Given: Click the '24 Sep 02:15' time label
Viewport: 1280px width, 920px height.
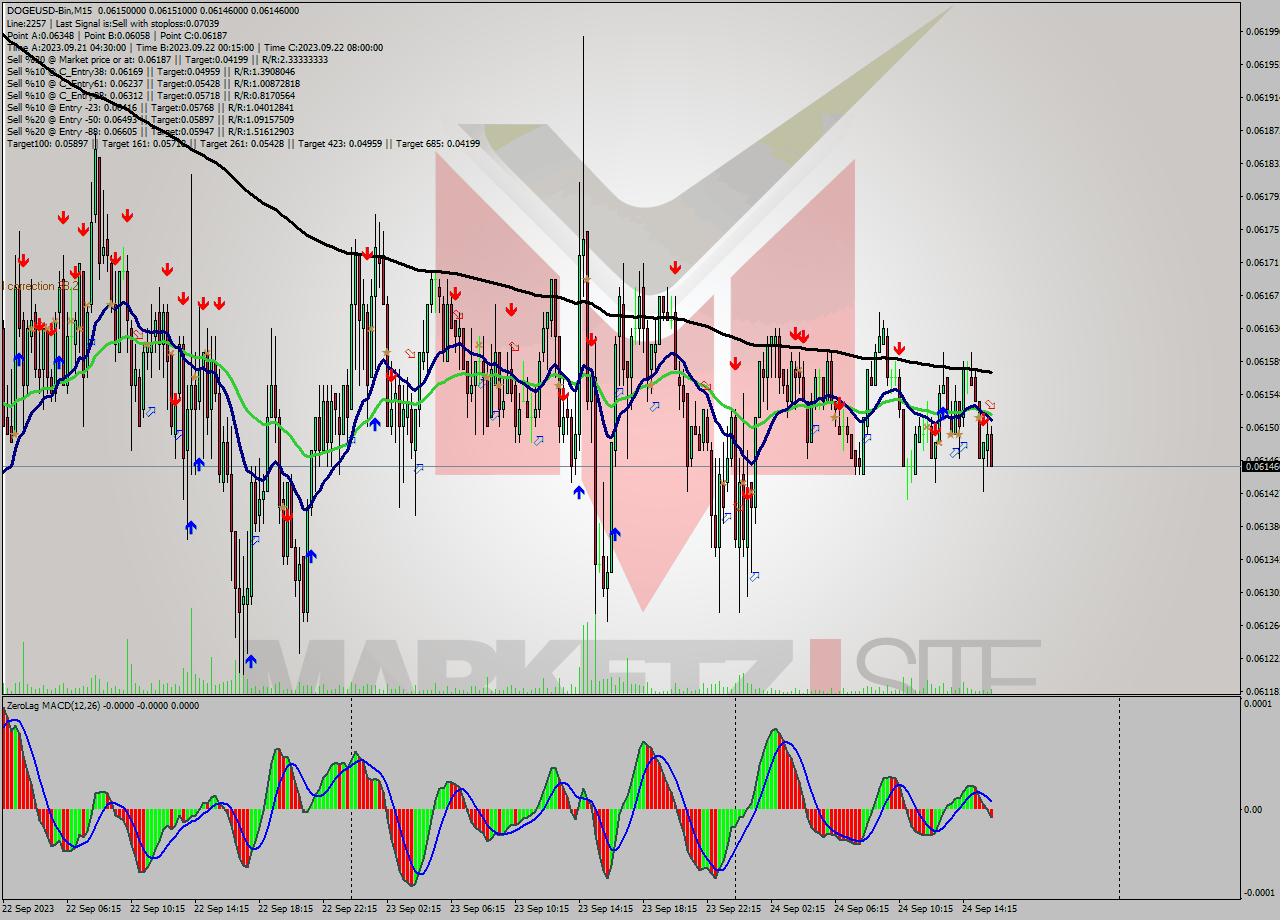Looking at the screenshot, I should 797,909.
